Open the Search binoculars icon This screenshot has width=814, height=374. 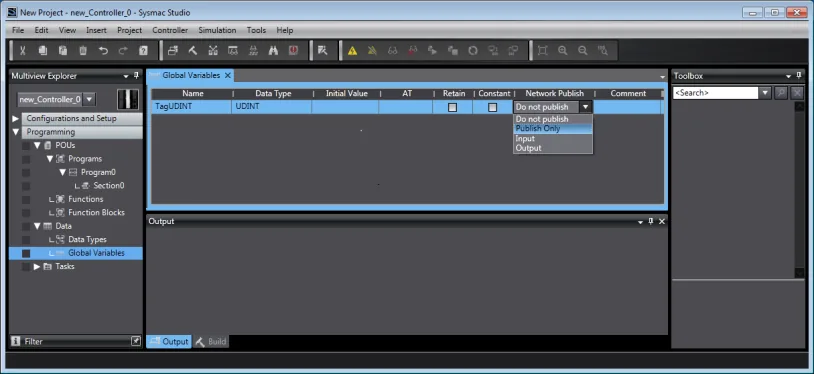[x=274, y=50]
